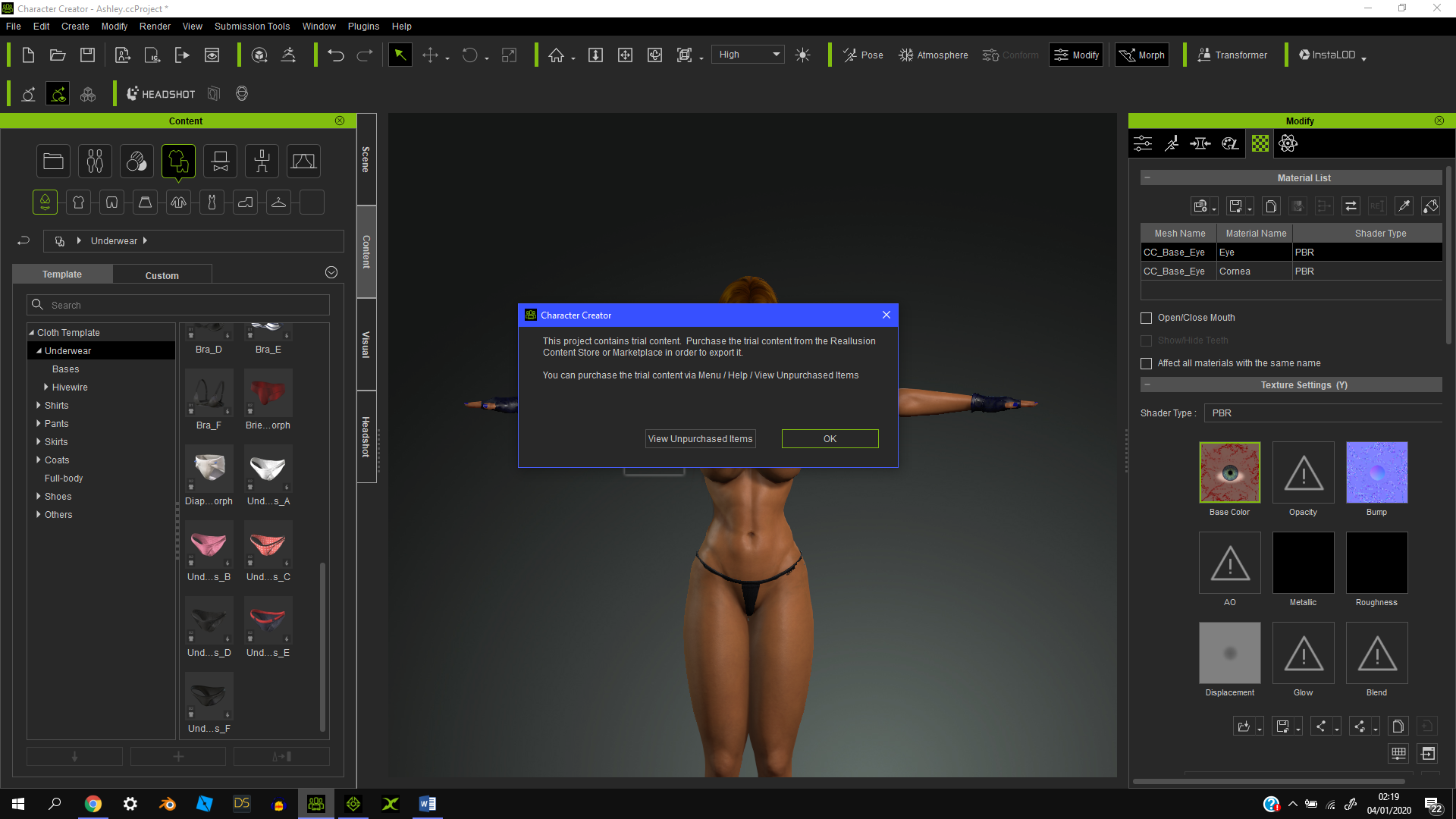Open Microsoft Word from the taskbar
The height and width of the screenshot is (819, 1456).
[x=428, y=804]
